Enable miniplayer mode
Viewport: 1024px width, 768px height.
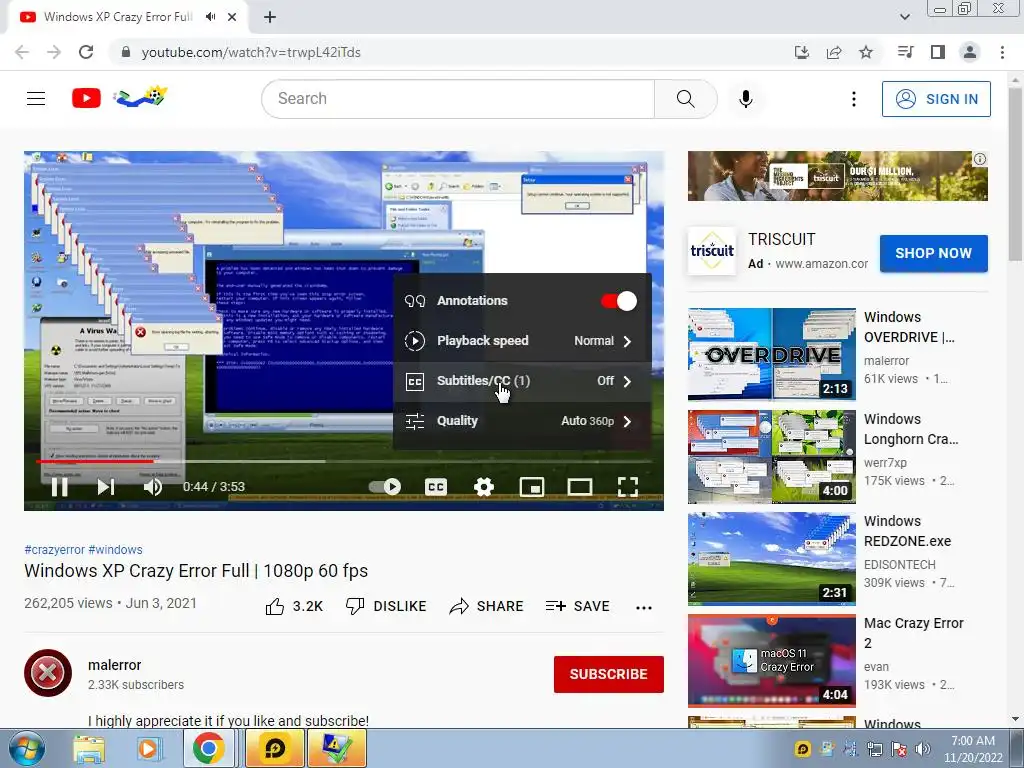point(532,487)
